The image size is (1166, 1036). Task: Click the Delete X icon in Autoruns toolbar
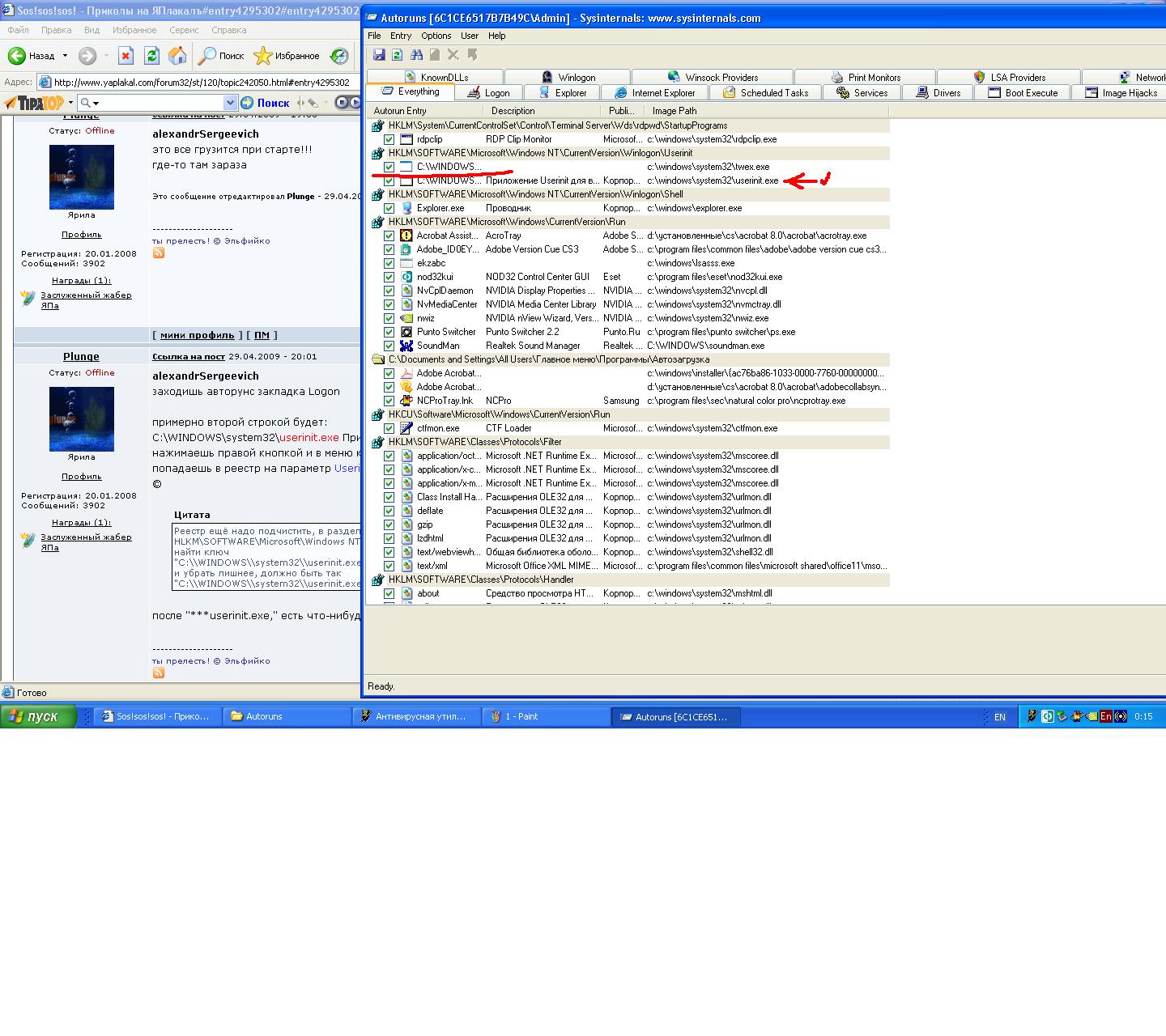point(453,54)
